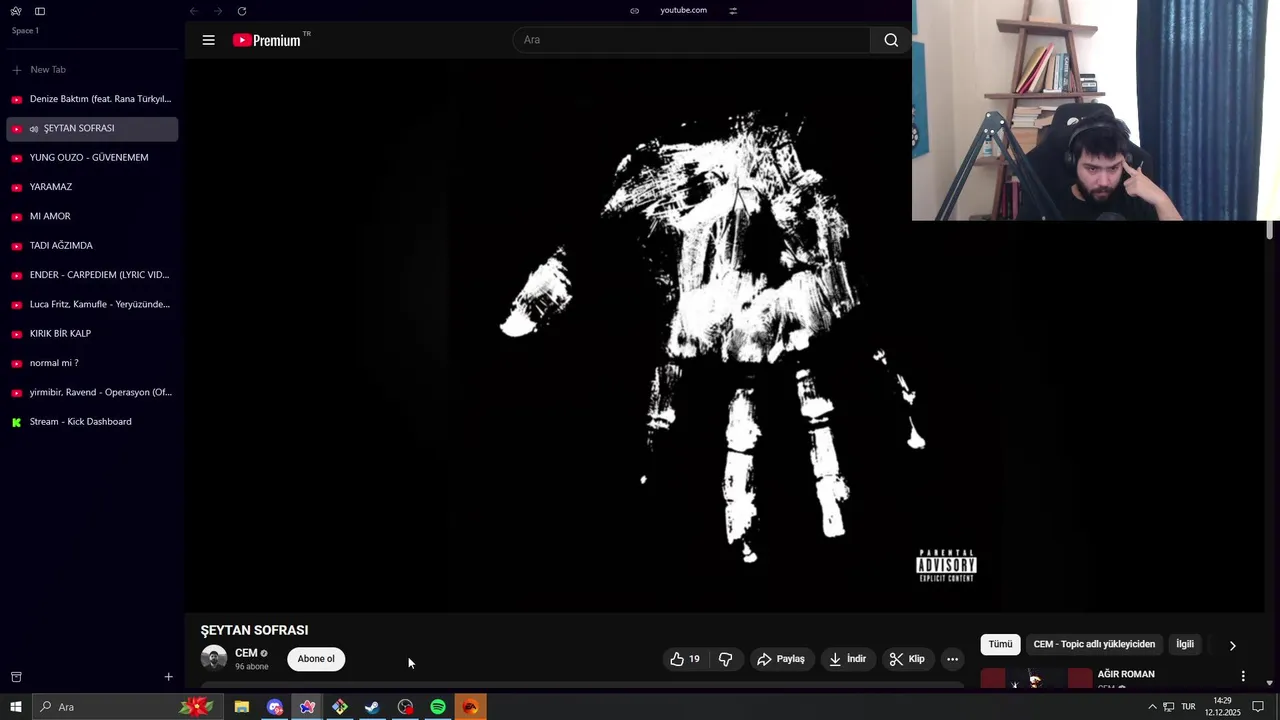Image resolution: width=1280 pixels, height=720 pixels.
Task: Open the 'AĞIR ROMAN' video thumbnail
Action: (1036, 678)
